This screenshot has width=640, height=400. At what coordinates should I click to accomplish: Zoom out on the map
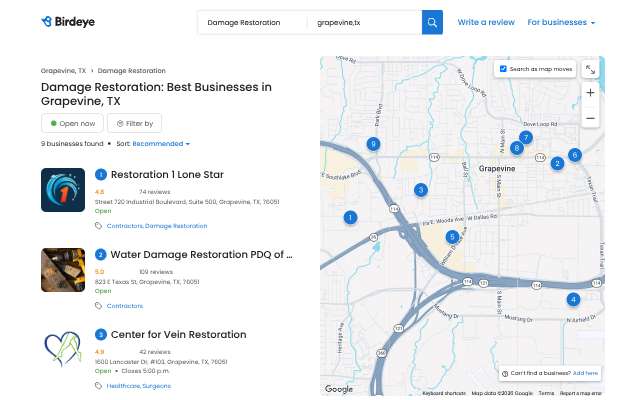590,118
